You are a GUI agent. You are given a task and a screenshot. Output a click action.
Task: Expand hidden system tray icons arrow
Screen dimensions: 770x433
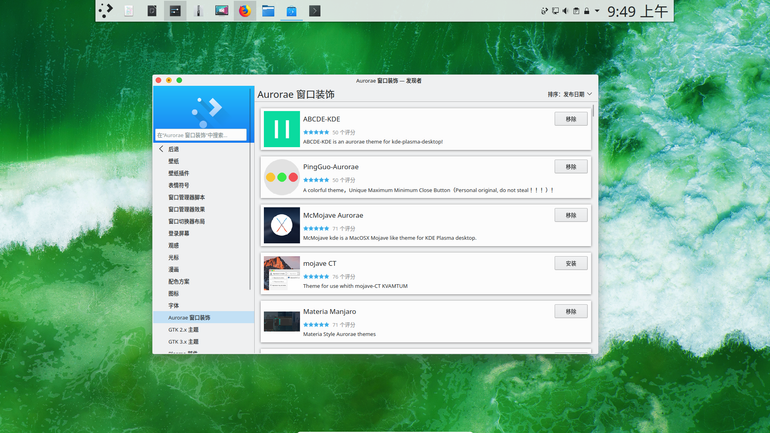point(597,10)
